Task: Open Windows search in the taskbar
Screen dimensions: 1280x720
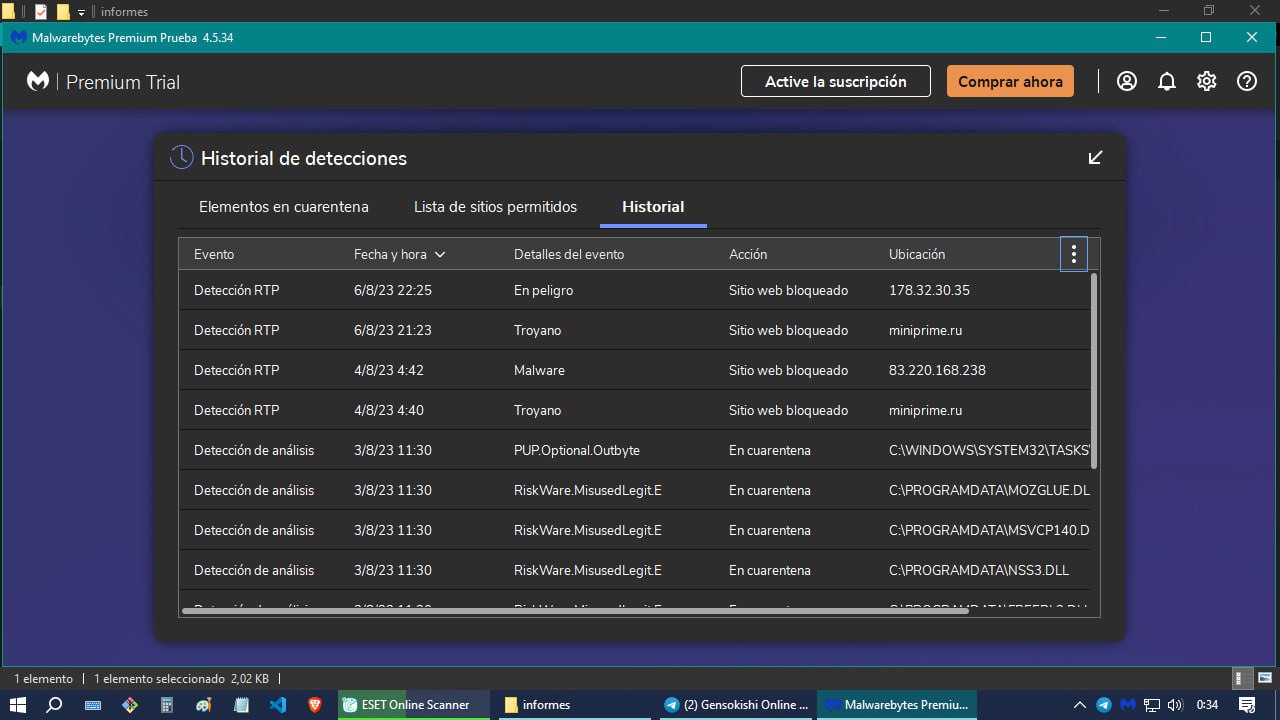Action: click(55, 704)
